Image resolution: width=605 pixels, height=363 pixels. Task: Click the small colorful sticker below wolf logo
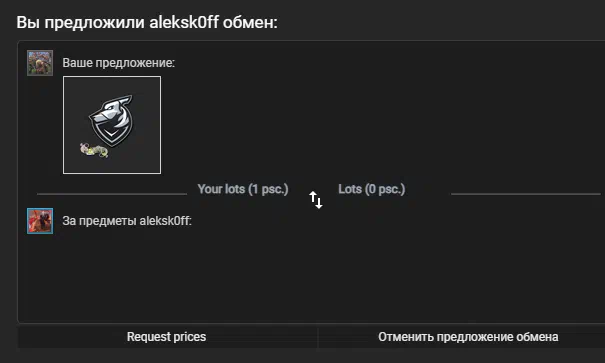[x=94, y=150]
